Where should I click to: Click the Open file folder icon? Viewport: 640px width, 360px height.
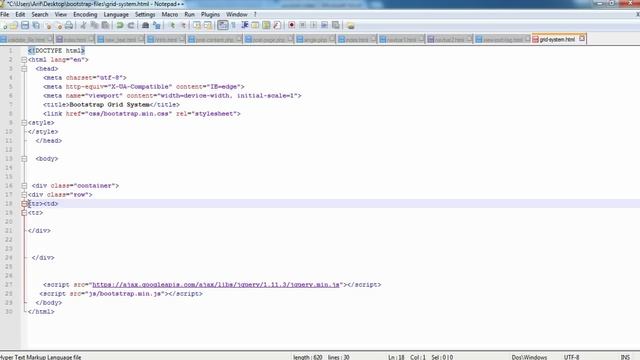click(x=14, y=25)
